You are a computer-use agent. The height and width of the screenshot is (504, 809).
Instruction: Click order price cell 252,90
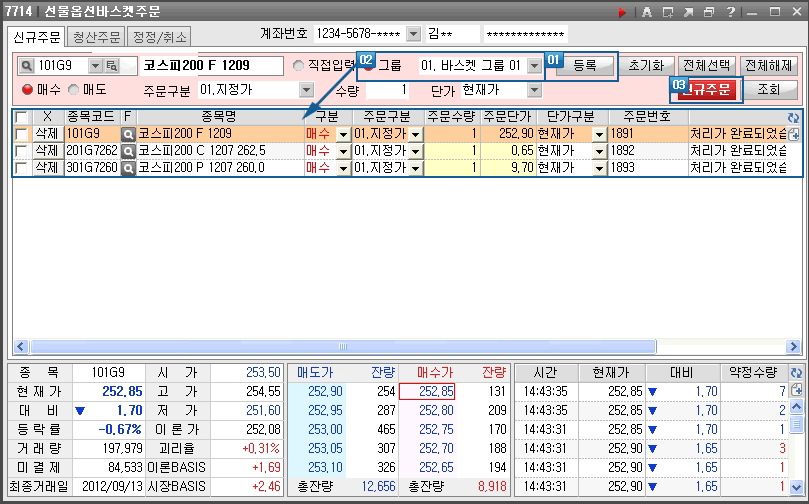click(x=508, y=134)
